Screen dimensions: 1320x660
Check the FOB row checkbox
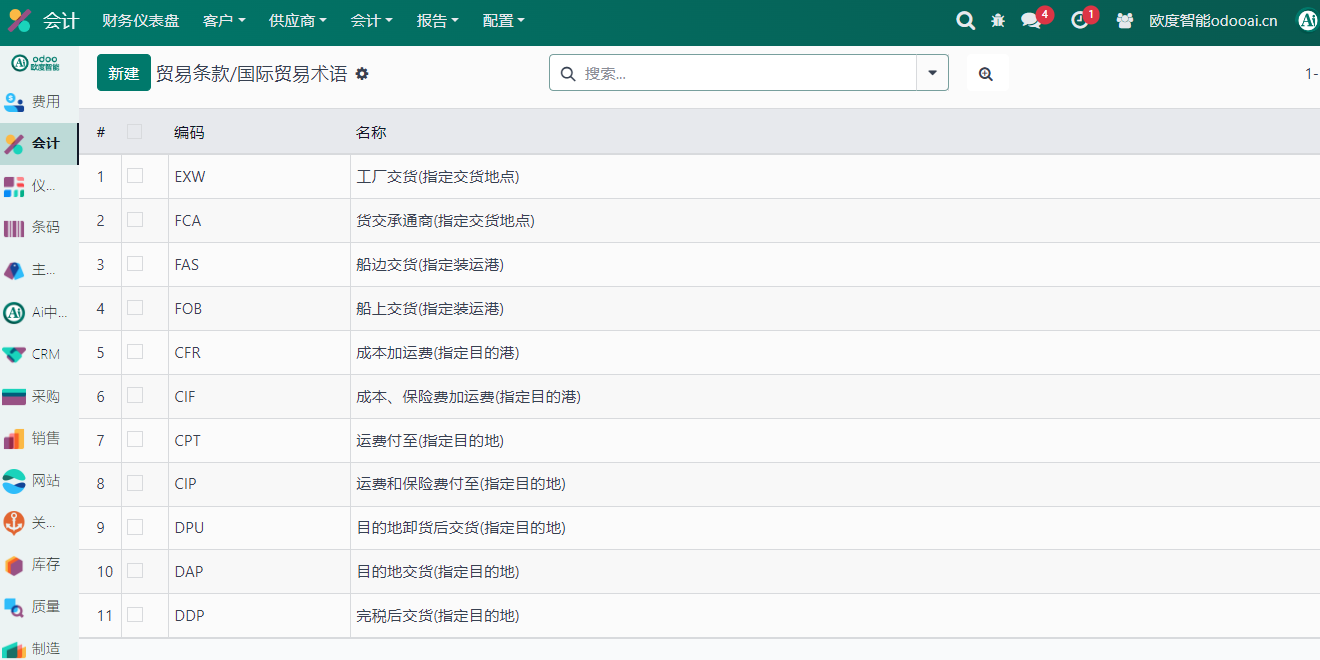tap(135, 308)
